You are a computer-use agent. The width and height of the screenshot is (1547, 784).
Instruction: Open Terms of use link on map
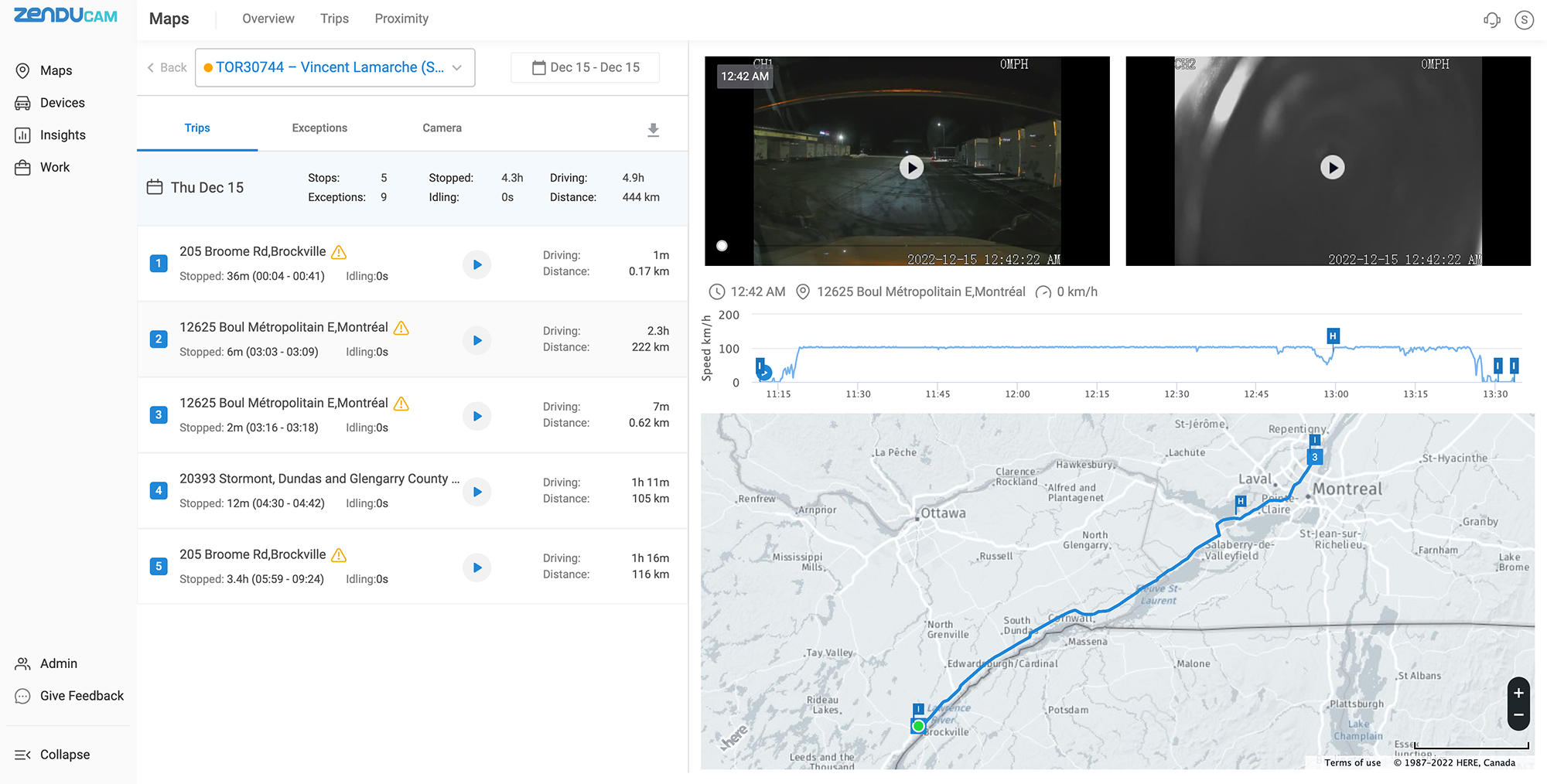coord(1352,762)
